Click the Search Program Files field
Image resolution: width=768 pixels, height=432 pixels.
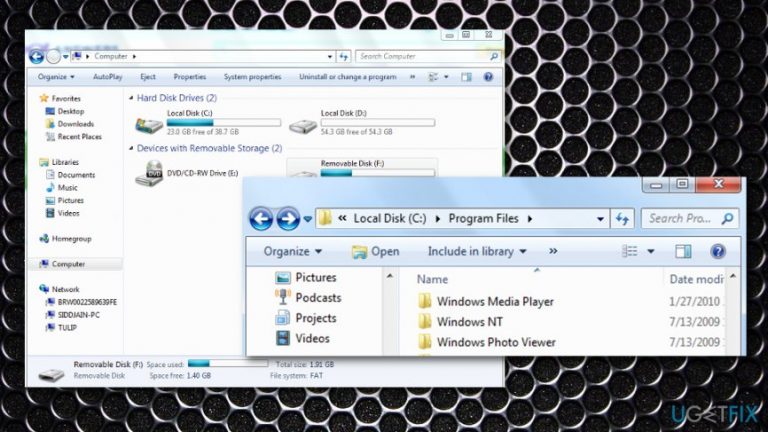pos(690,218)
